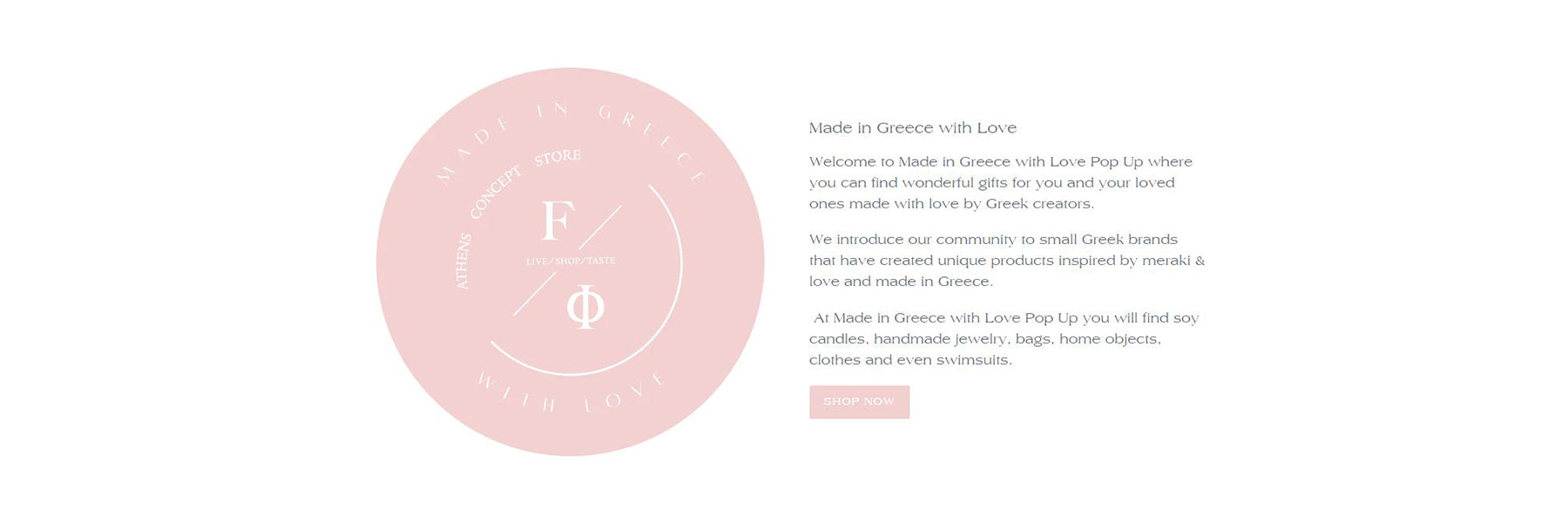Click the white letter F in logo

pos(558,221)
